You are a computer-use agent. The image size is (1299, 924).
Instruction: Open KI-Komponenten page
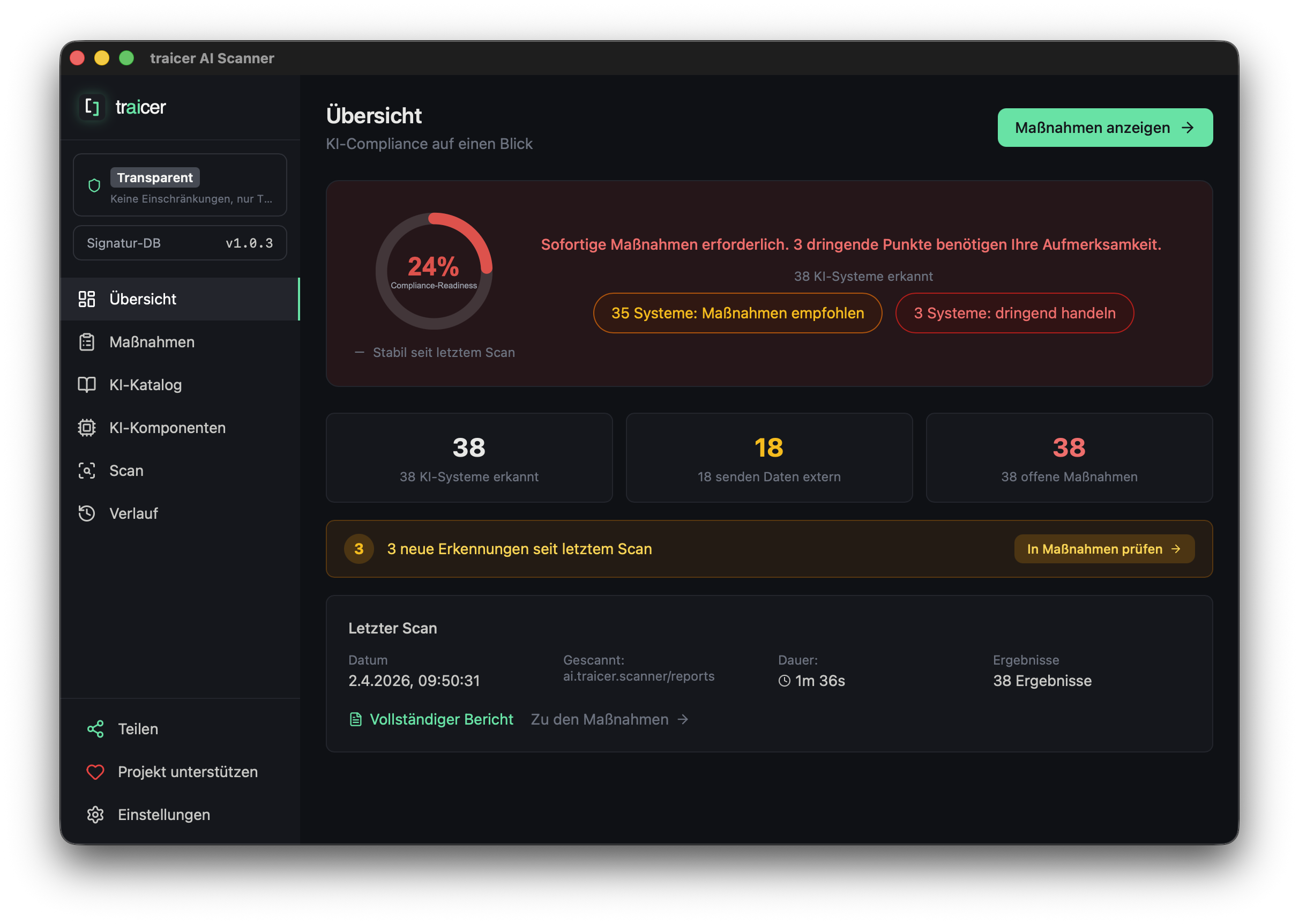[x=180, y=427]
